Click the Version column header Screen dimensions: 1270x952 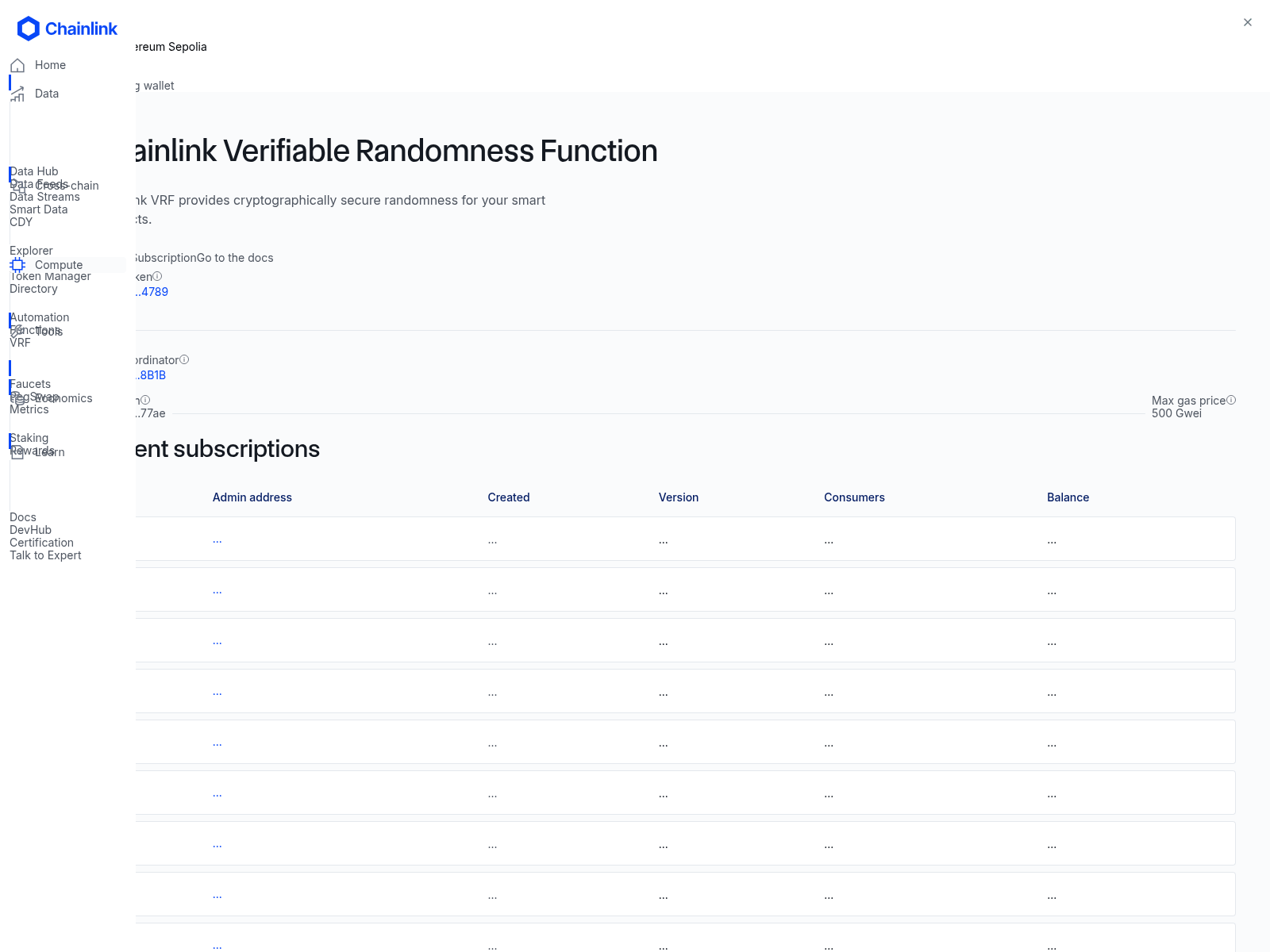679,497
